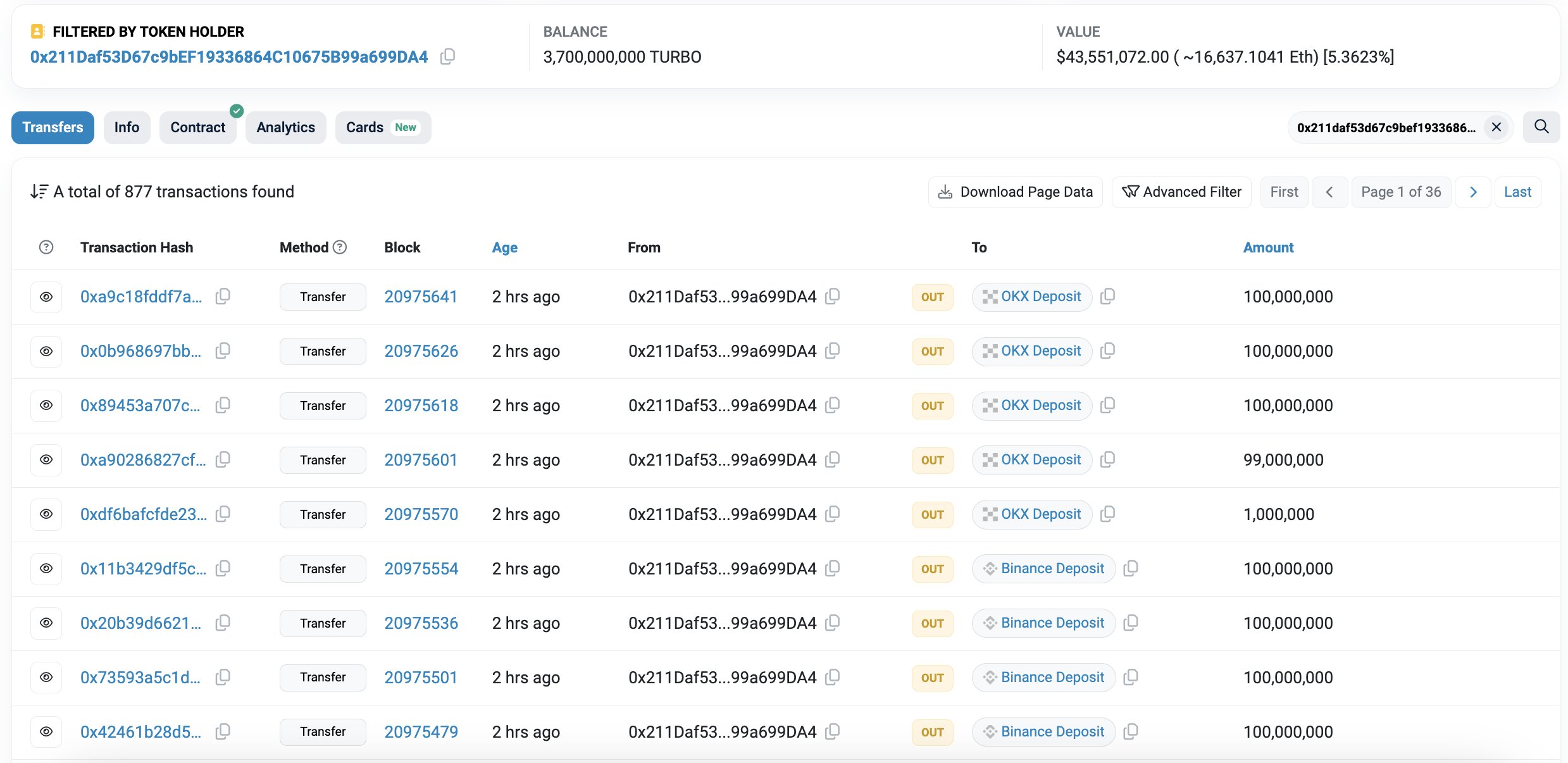Open OKX Deposit label in block 20975601 row

pyautogui.click(x=1040, y=459)
